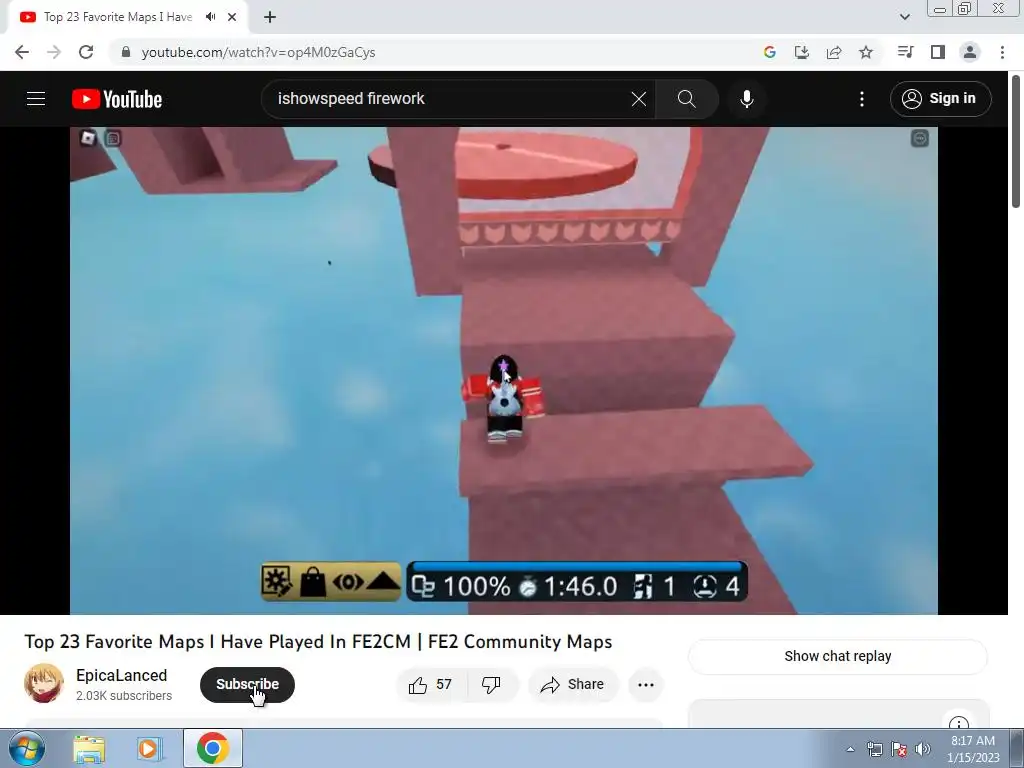The image size is (1024, 768).
Task: Share this page from the address bar
Action: [x=834, y=52]
